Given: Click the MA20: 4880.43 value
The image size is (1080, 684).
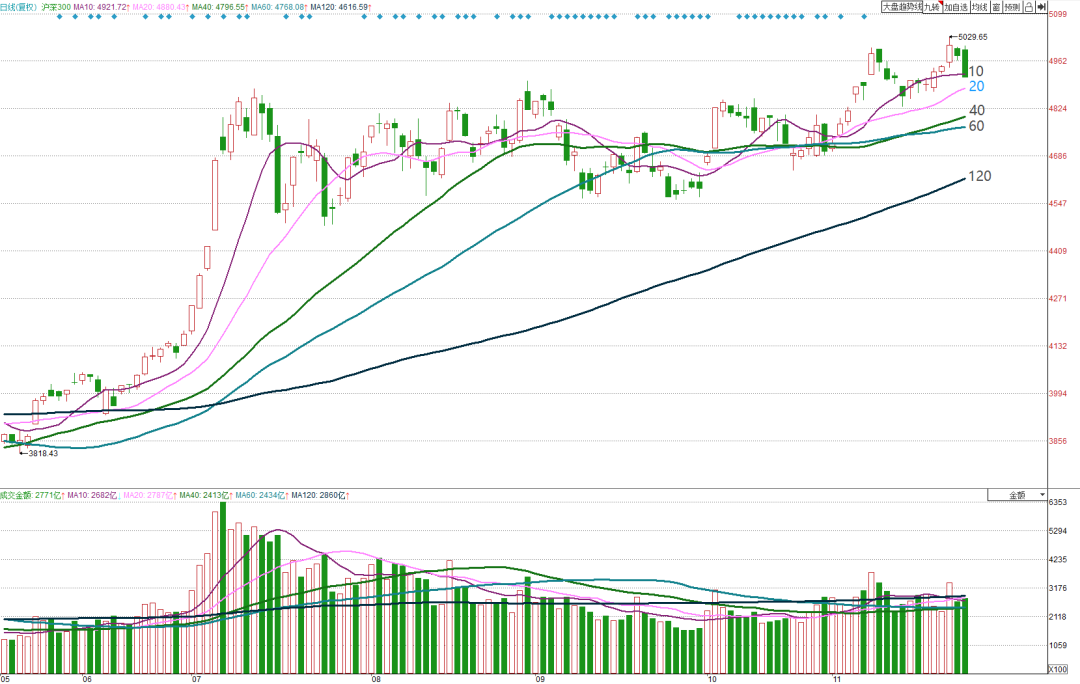Looking at the screenshot, I should (158, 7).
